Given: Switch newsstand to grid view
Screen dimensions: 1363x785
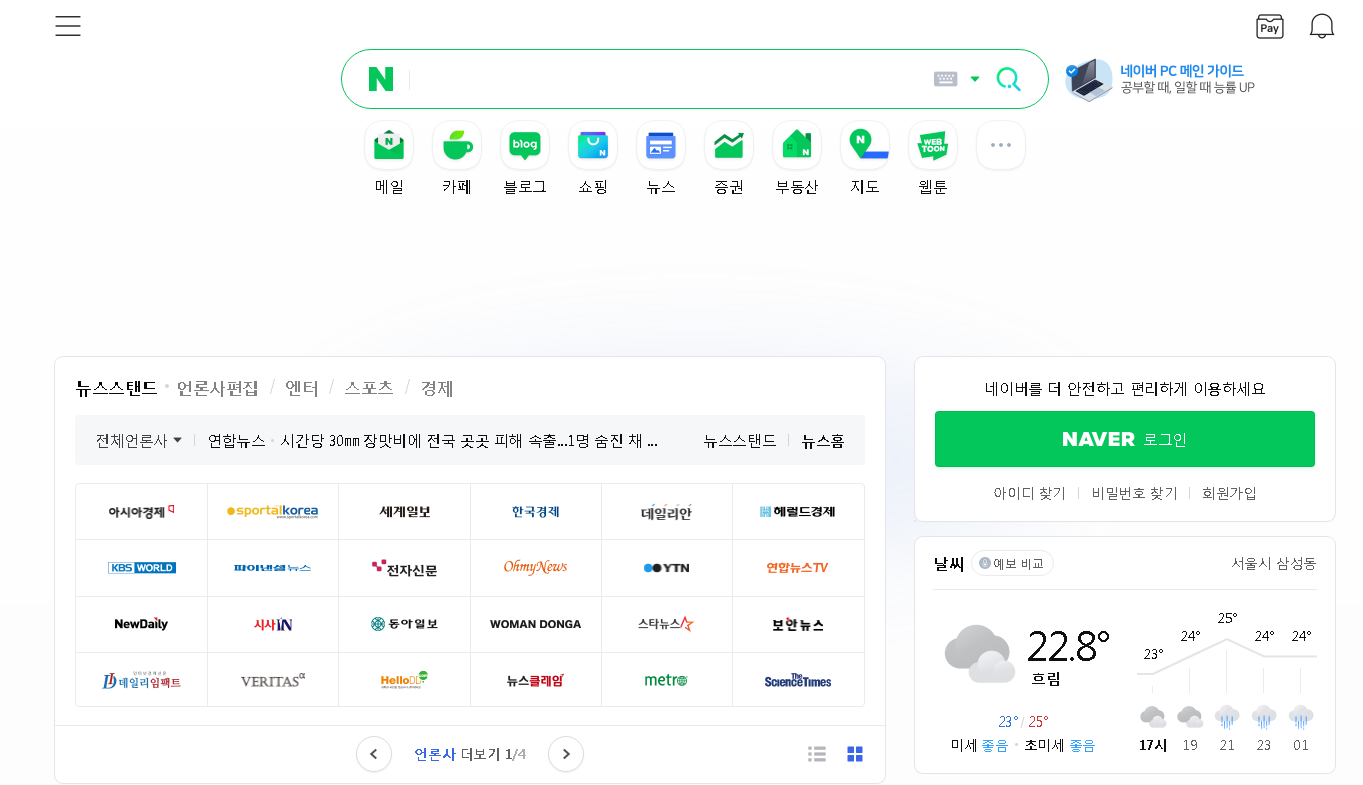Looking at the screenshot, I should [x=855, y=754].
